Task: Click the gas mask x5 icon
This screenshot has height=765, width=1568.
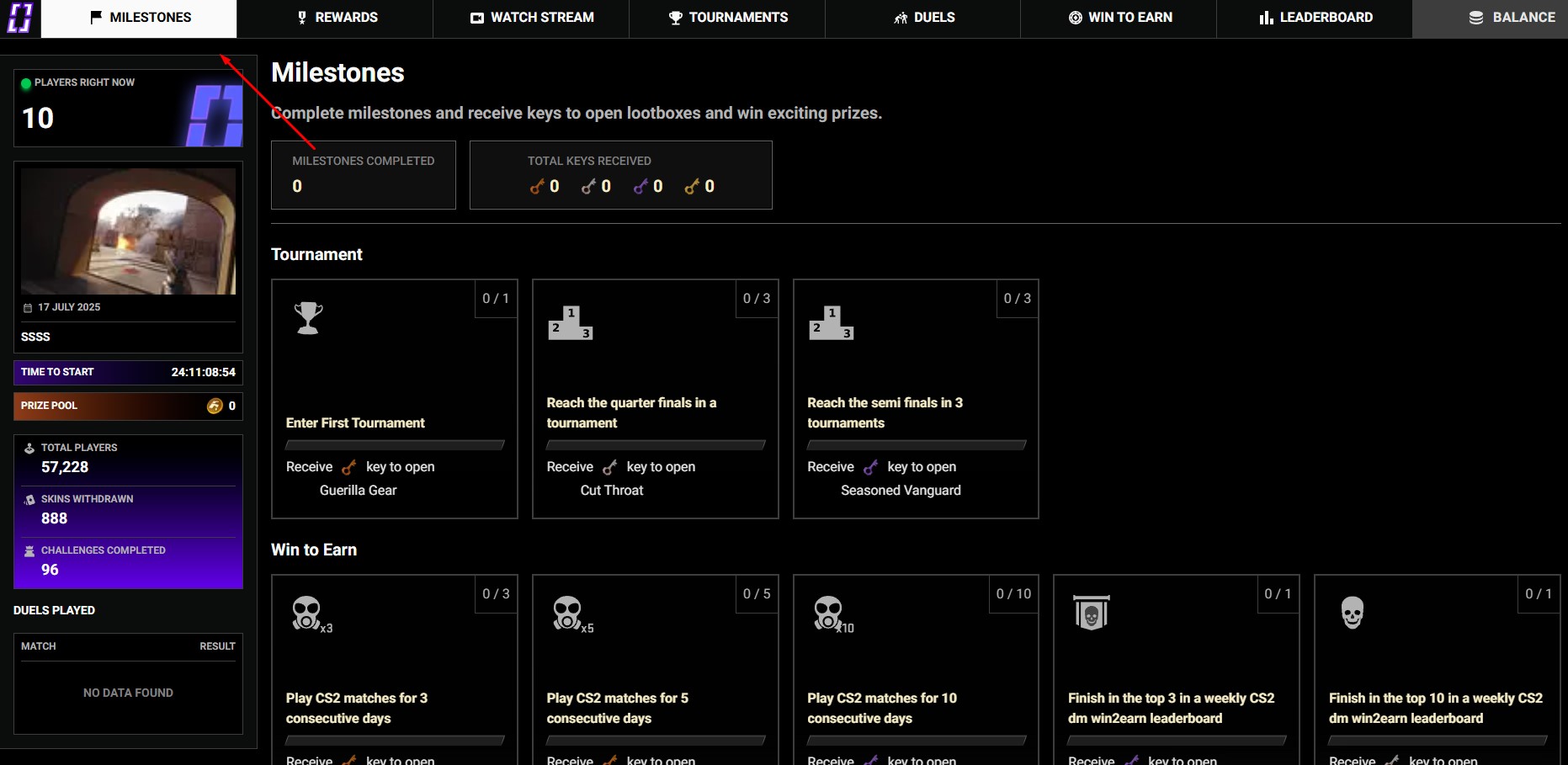Action: point(568,613)
